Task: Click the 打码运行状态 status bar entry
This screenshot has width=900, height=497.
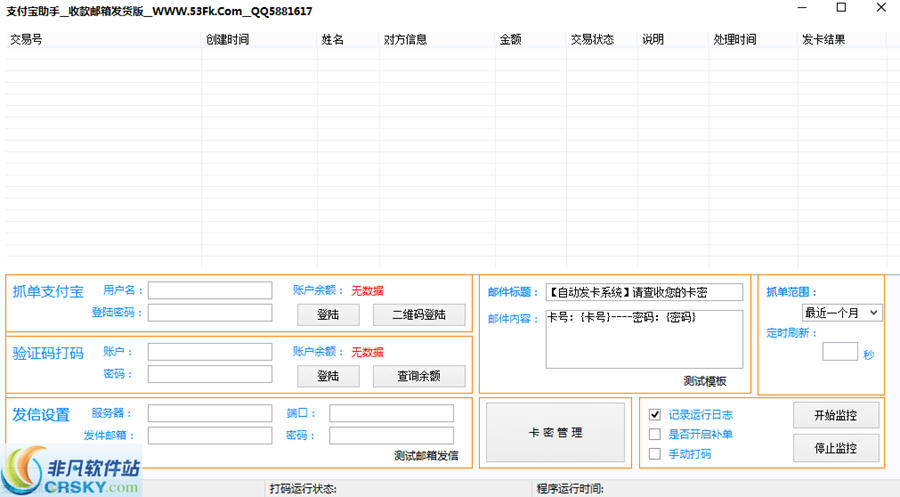Action: click(x=303, y=489)
